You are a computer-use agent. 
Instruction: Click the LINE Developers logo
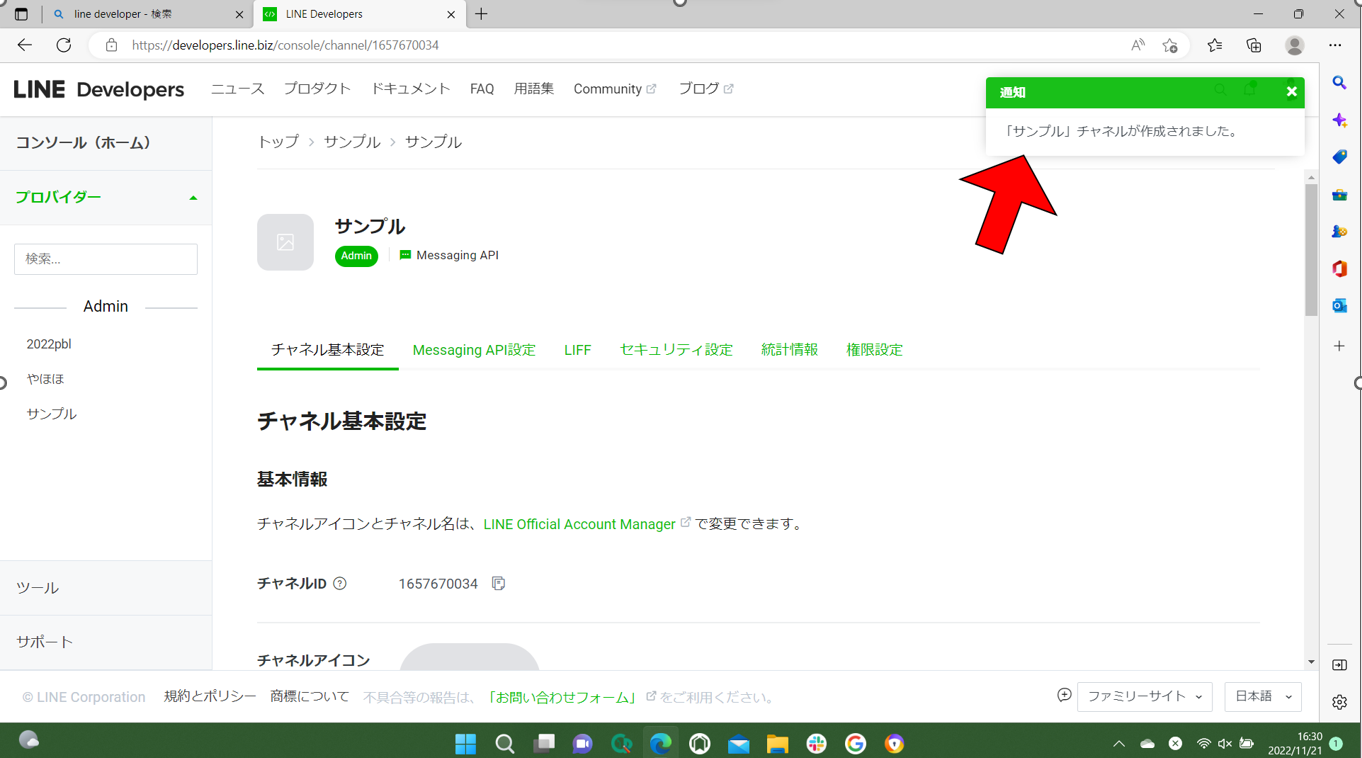(99, 89)
